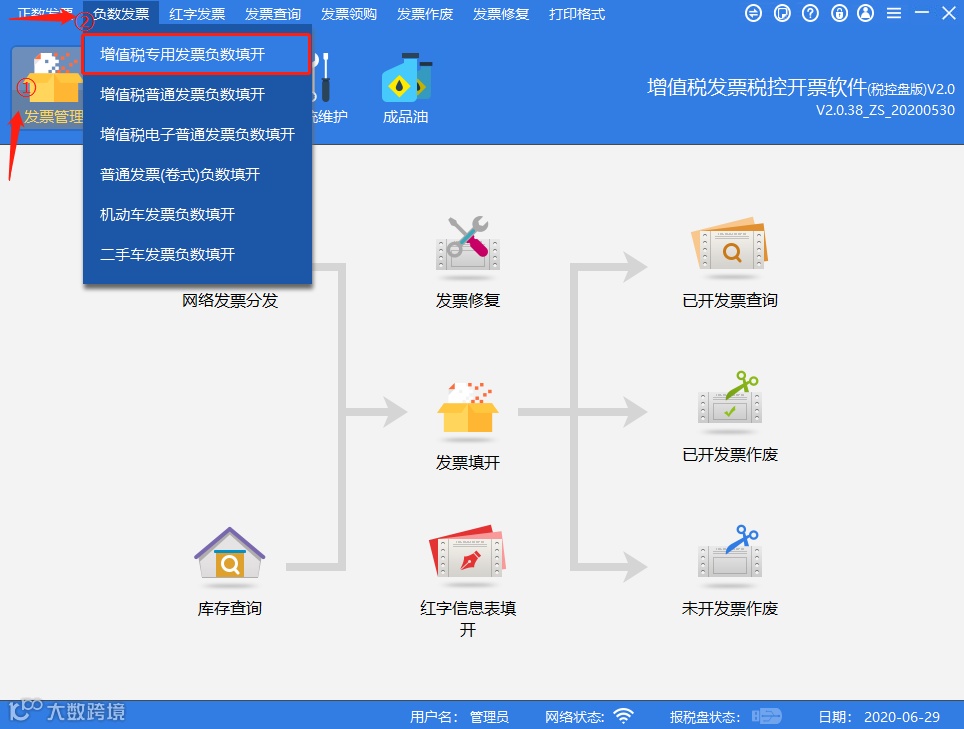Image resolution: width=964 pixels, height=729 pixels.
Task: Select 增值税专用发票负数填开
Action: click(x=196, y=54)
